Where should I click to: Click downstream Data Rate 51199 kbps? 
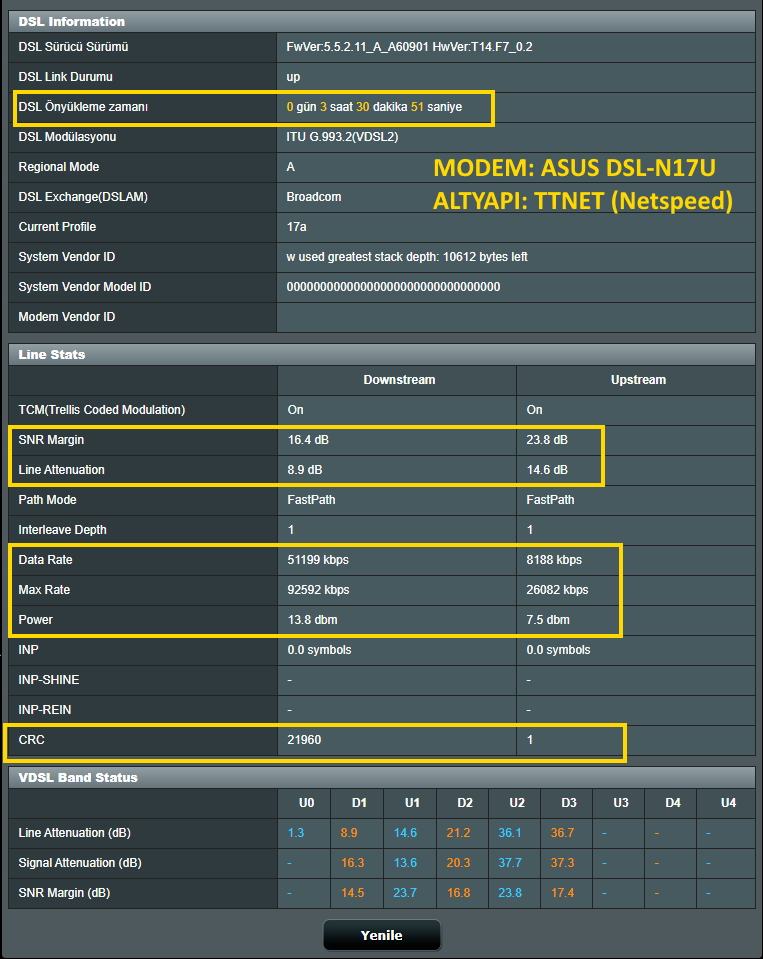pyautogui.click(x=318, y=560)
